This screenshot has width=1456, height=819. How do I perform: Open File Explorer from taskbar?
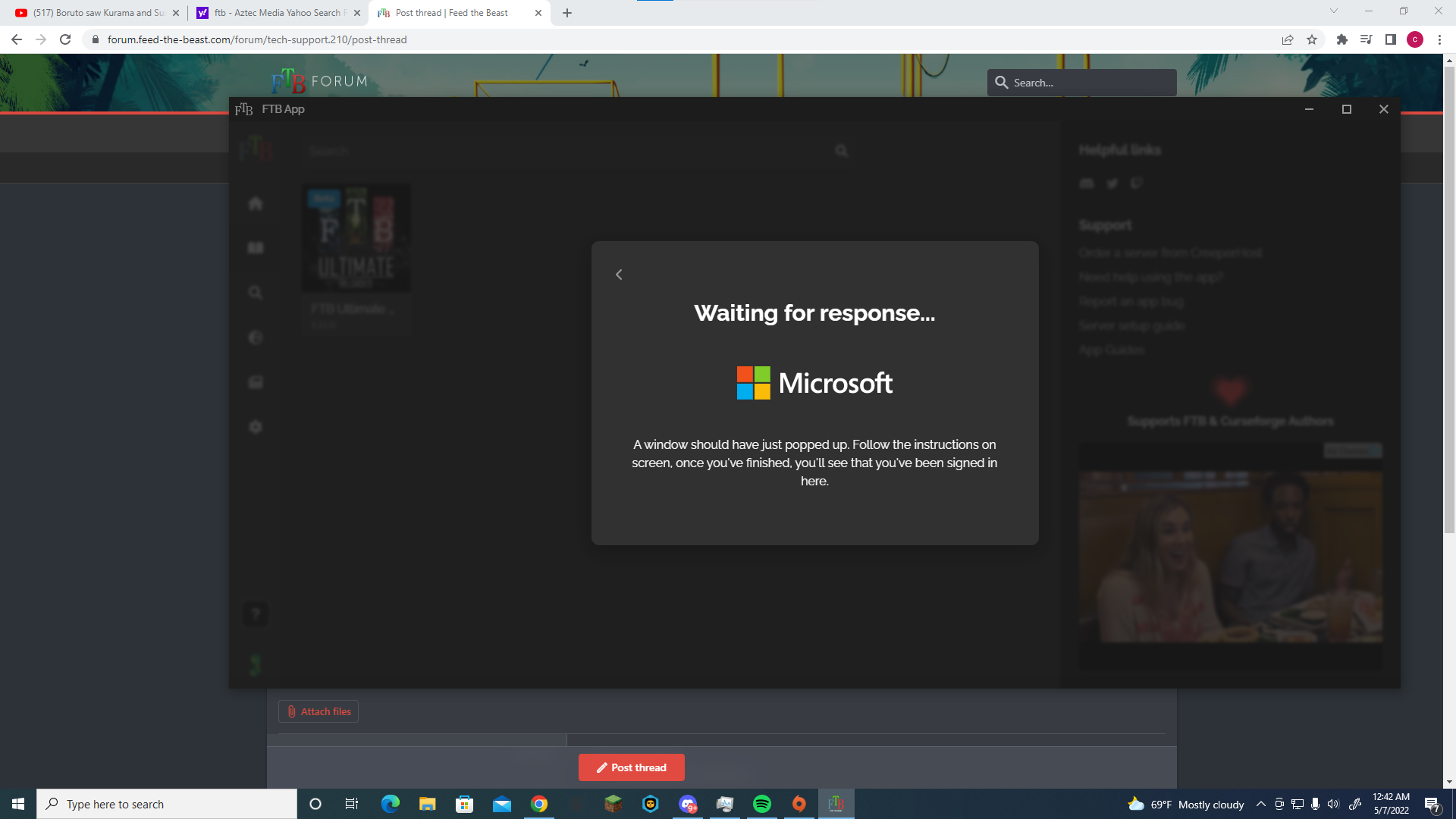click(x=427, y=804)
